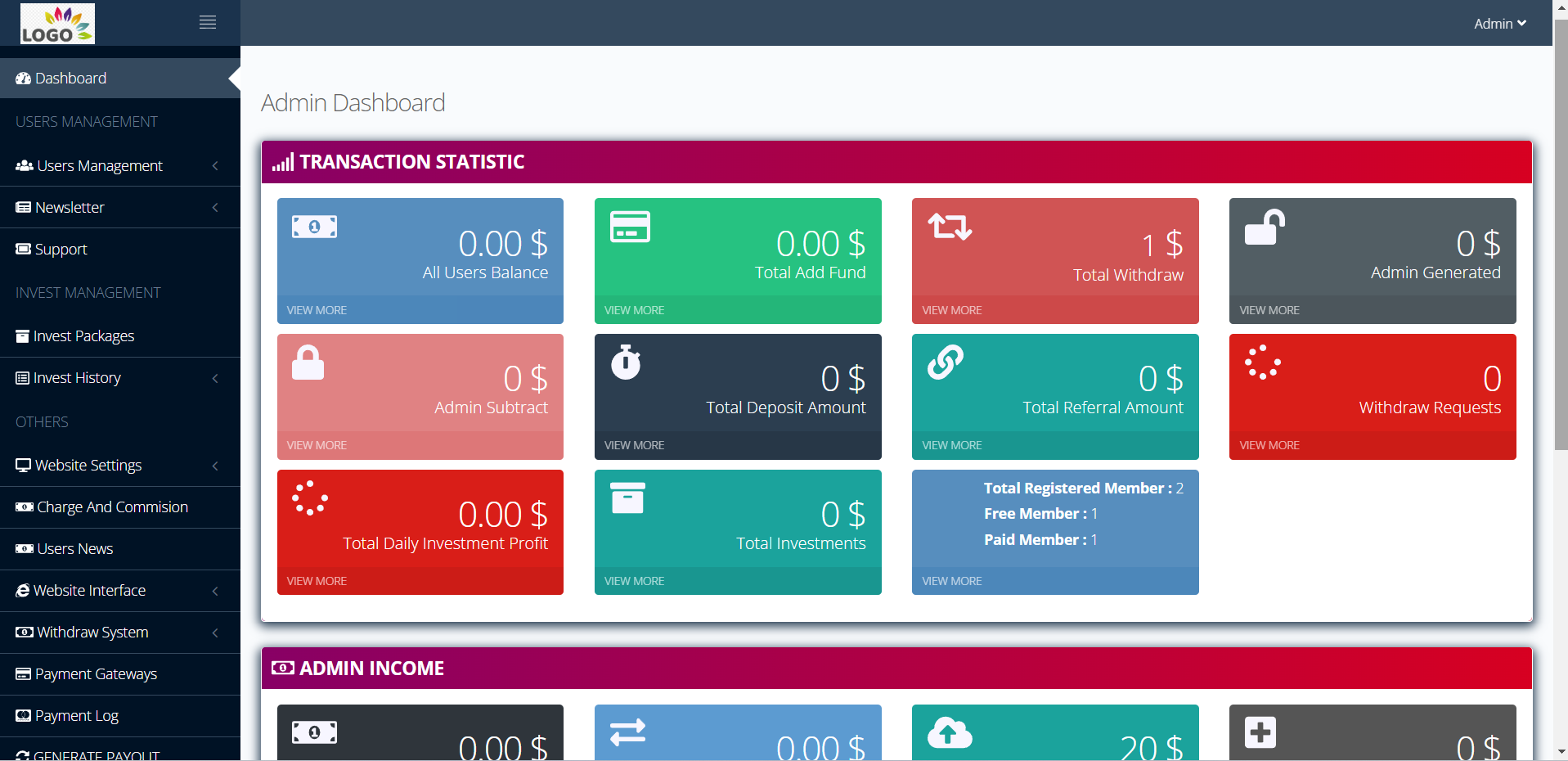The height and width of the screenshot is (761, 1568).
Task: View more under Total Investments
Action: coord(634,581)
